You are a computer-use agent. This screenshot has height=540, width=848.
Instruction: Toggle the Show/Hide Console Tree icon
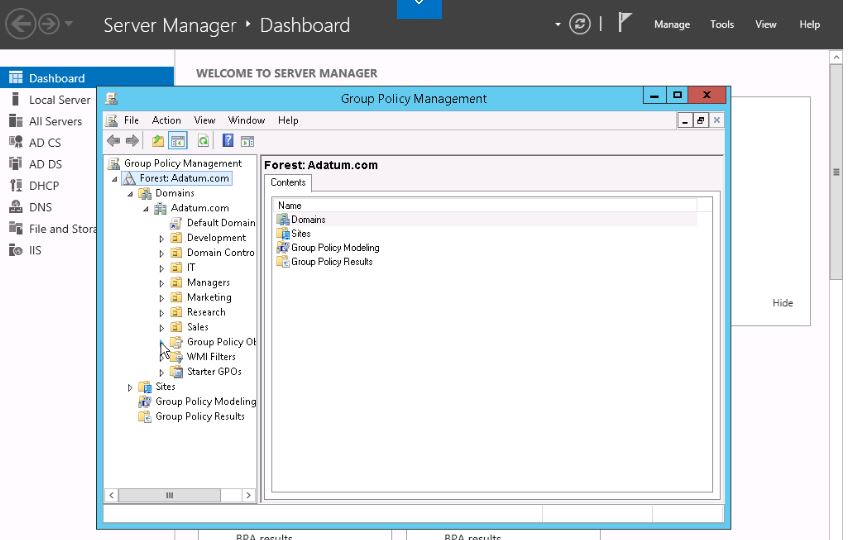point(178,141)
